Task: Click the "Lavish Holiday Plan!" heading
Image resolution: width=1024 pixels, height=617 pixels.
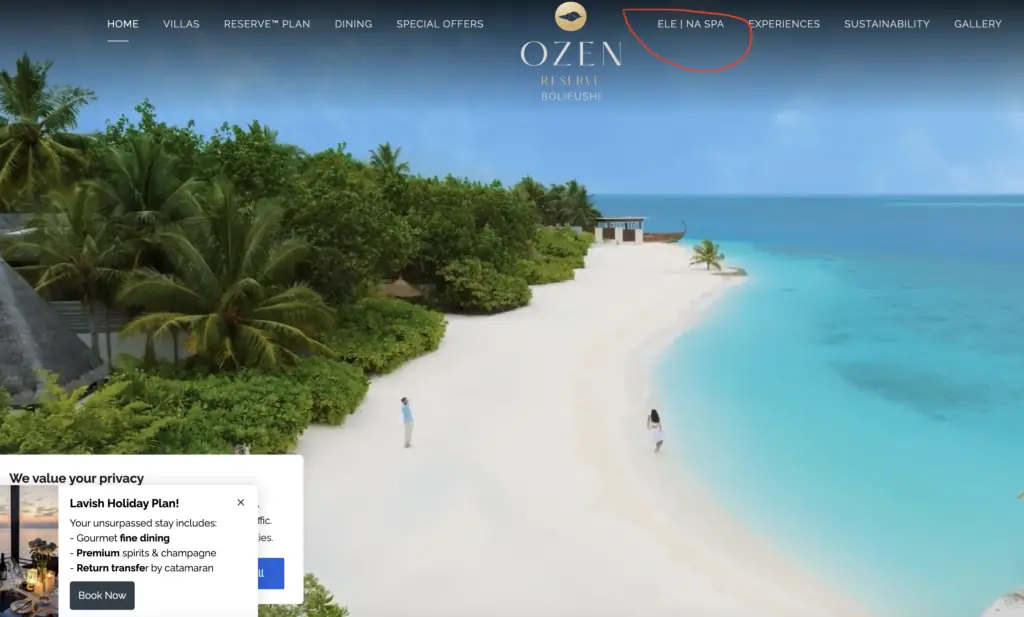Action: click(124, 503)
